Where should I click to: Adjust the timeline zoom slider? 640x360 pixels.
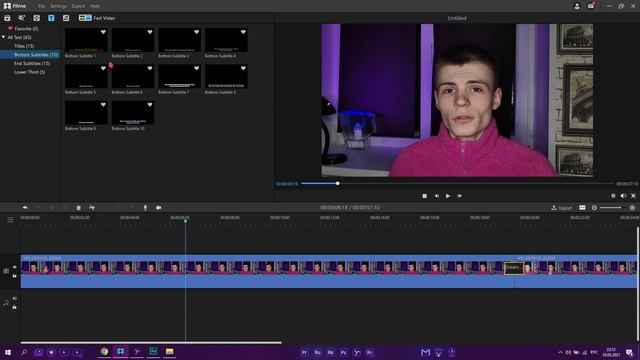point(613,208)
